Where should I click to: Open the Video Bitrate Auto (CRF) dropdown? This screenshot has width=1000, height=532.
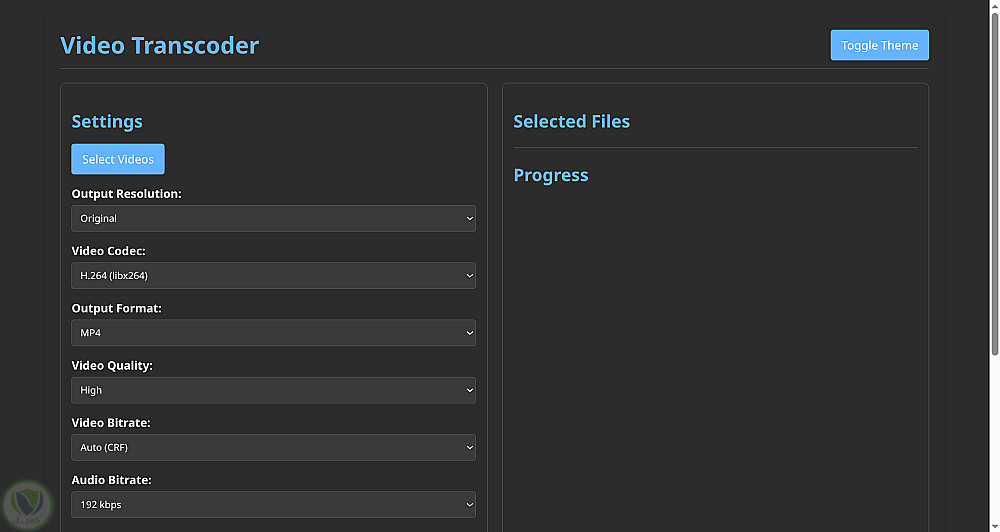click(273, 447)
